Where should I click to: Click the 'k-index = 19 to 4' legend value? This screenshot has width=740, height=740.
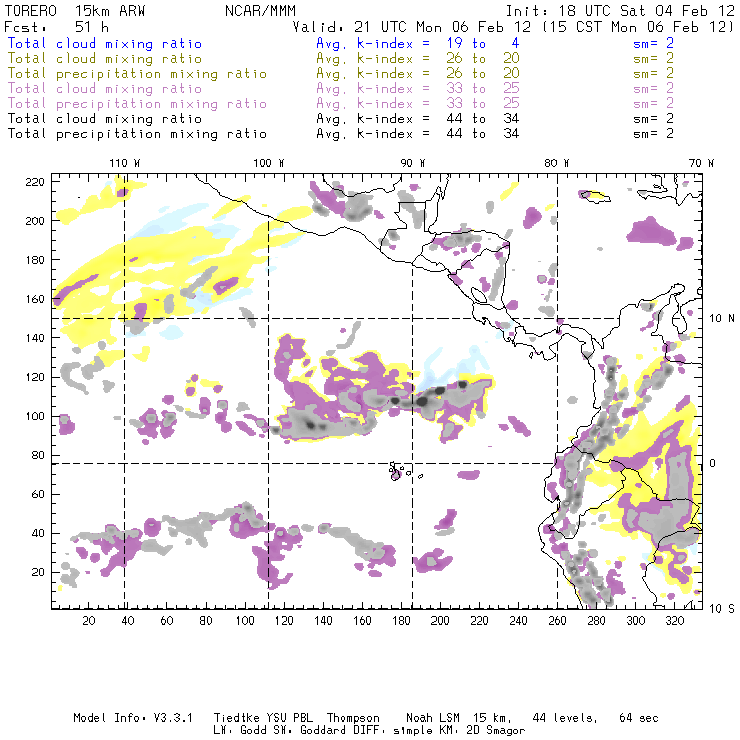[x=438, y=43]
